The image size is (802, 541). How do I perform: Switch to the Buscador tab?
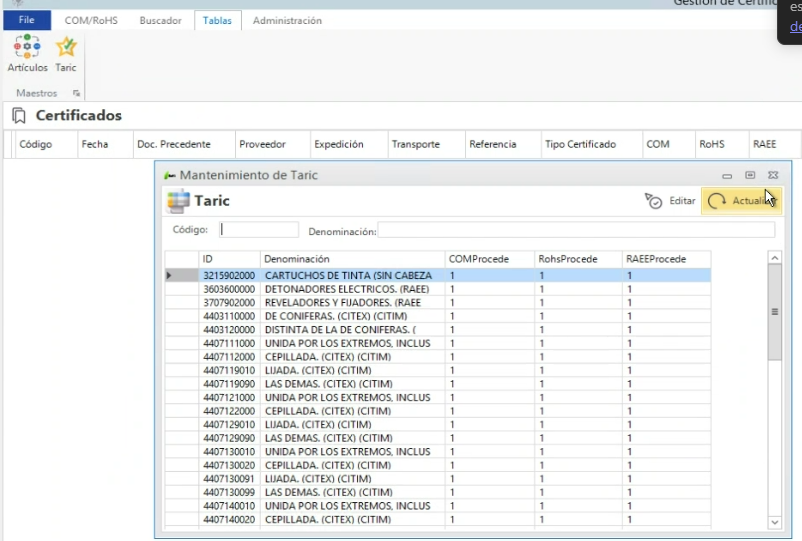[x=161, y=20]
